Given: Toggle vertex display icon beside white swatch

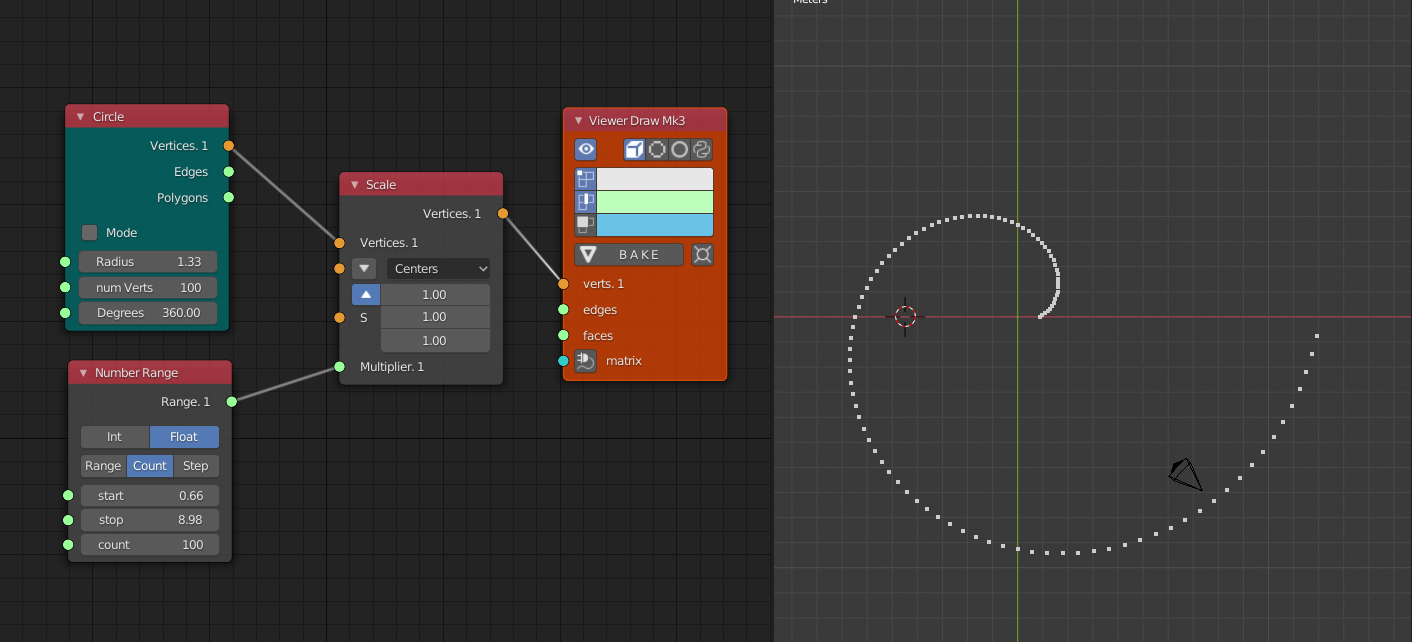Looking at the screenshot, I should click(585, 179).
